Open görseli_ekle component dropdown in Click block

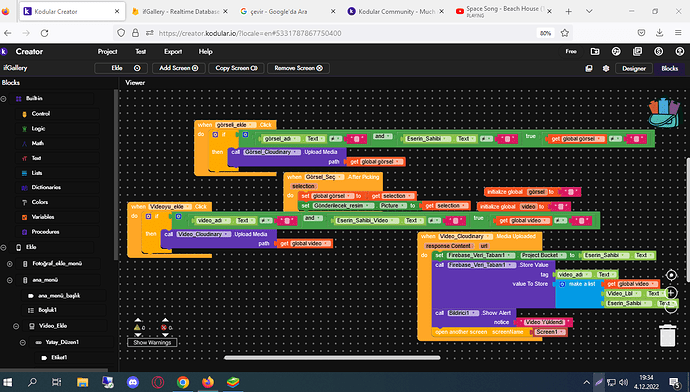point(236,125)
